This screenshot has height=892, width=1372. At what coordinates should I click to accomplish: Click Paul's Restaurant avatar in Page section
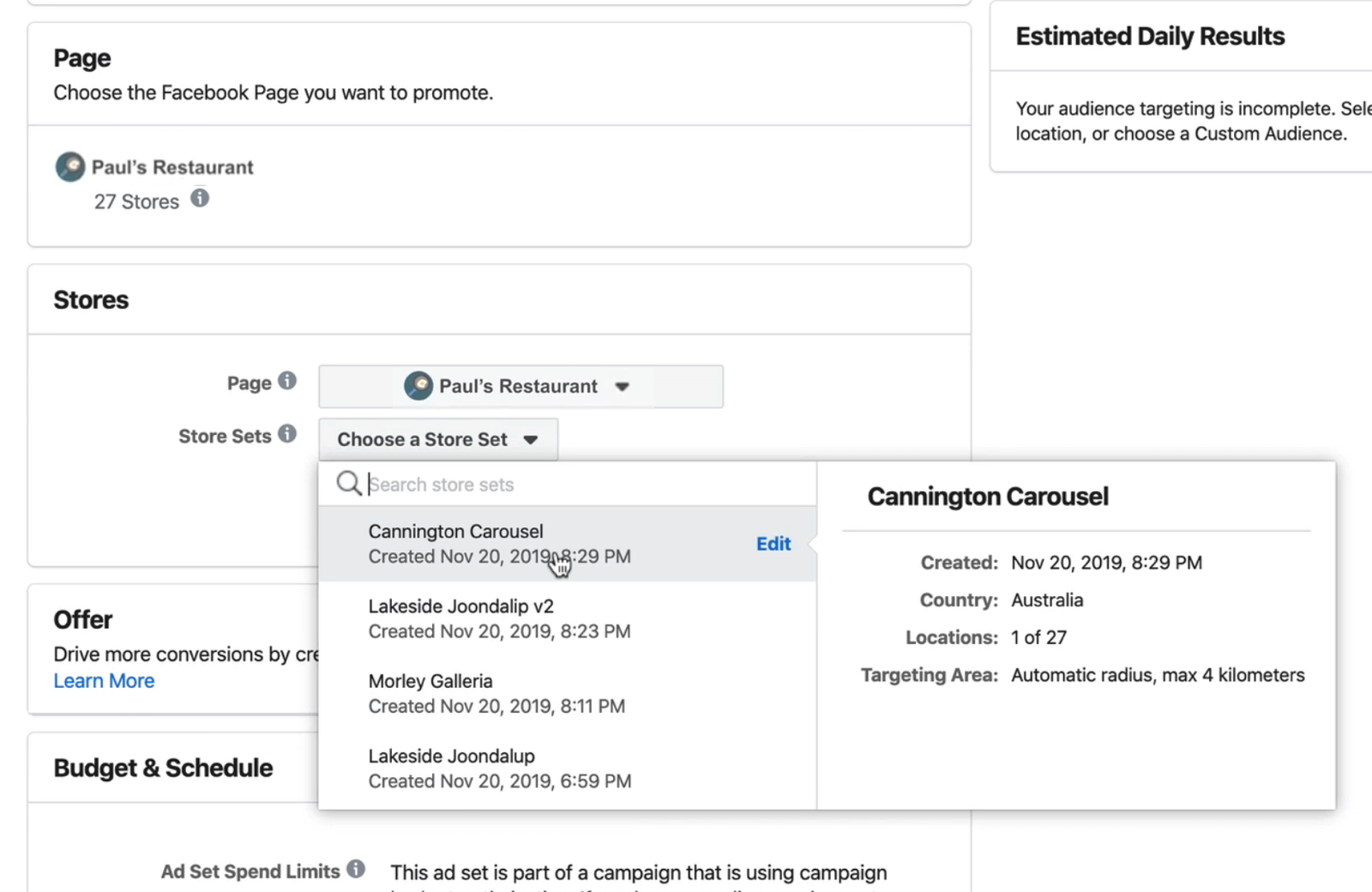click(70, 166)
